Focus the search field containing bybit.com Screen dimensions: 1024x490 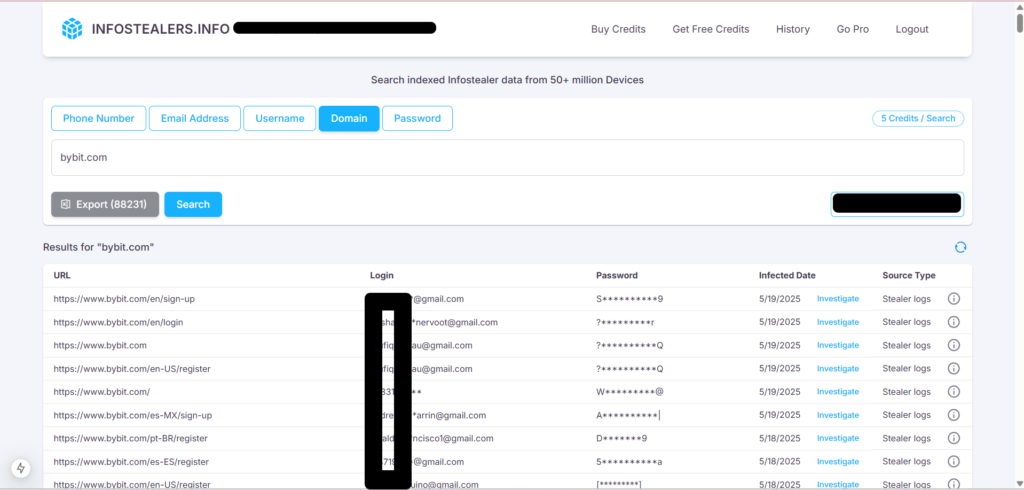pos(507,157)
